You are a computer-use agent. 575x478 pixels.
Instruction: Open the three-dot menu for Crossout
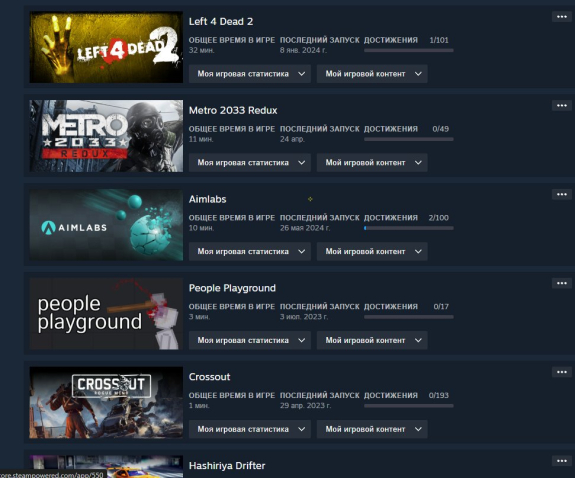pyautogui.click(x=561, y=372)
